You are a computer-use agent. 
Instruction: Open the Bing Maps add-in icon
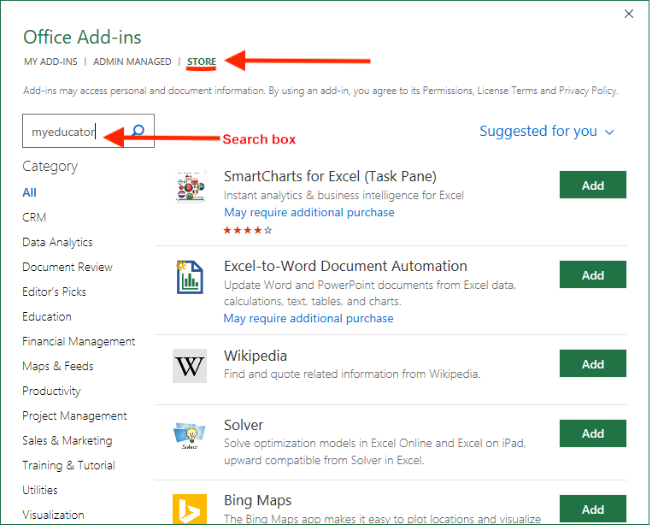pyautogui.click(x=190, y=509)
